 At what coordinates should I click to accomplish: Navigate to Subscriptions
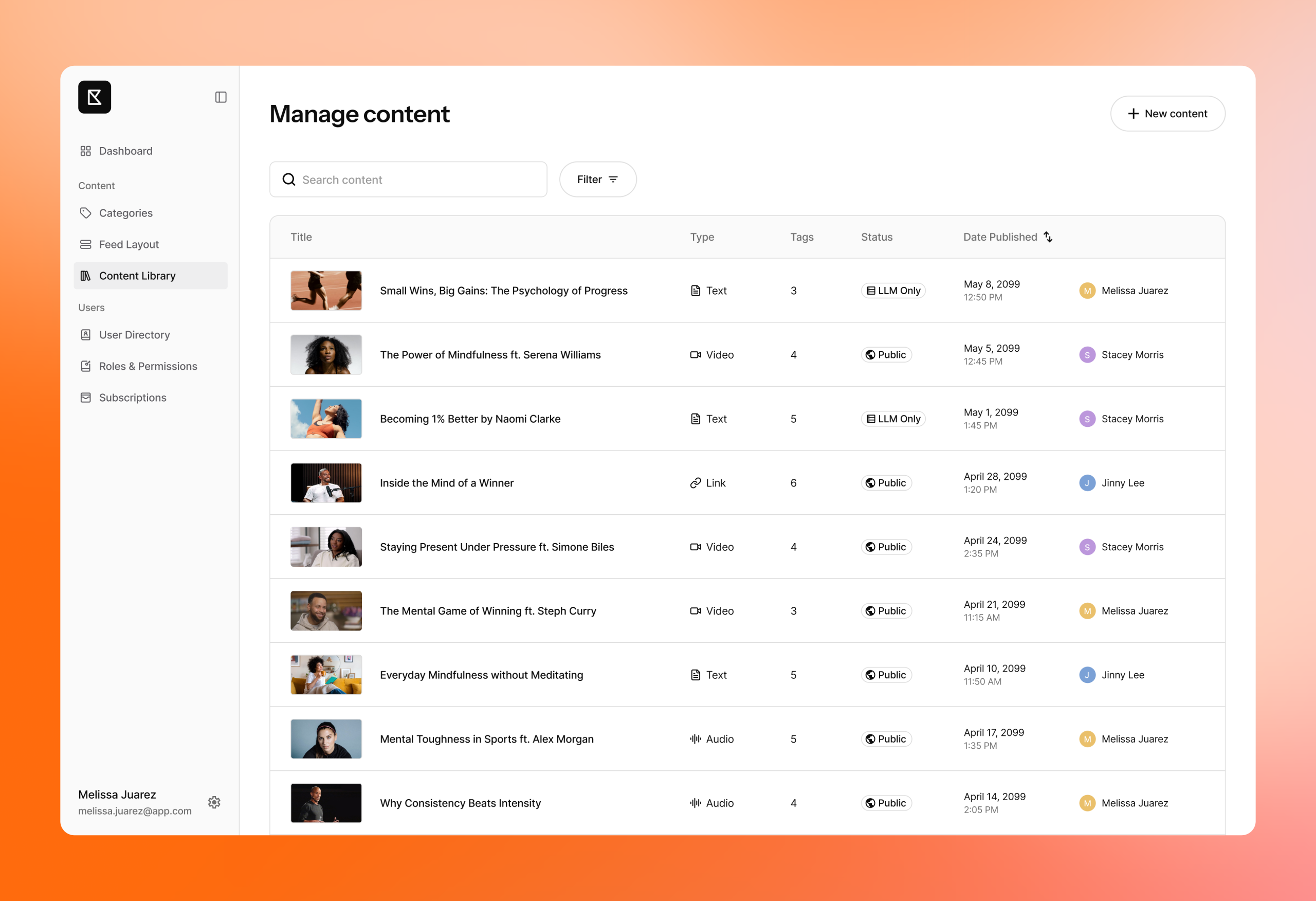133,398
